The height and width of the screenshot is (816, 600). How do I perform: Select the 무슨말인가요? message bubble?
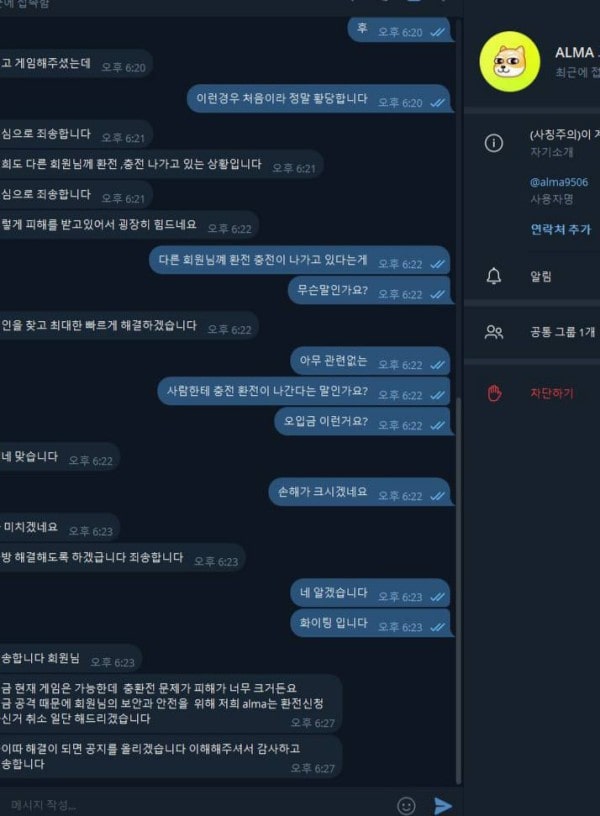click(x=368, y=290)
